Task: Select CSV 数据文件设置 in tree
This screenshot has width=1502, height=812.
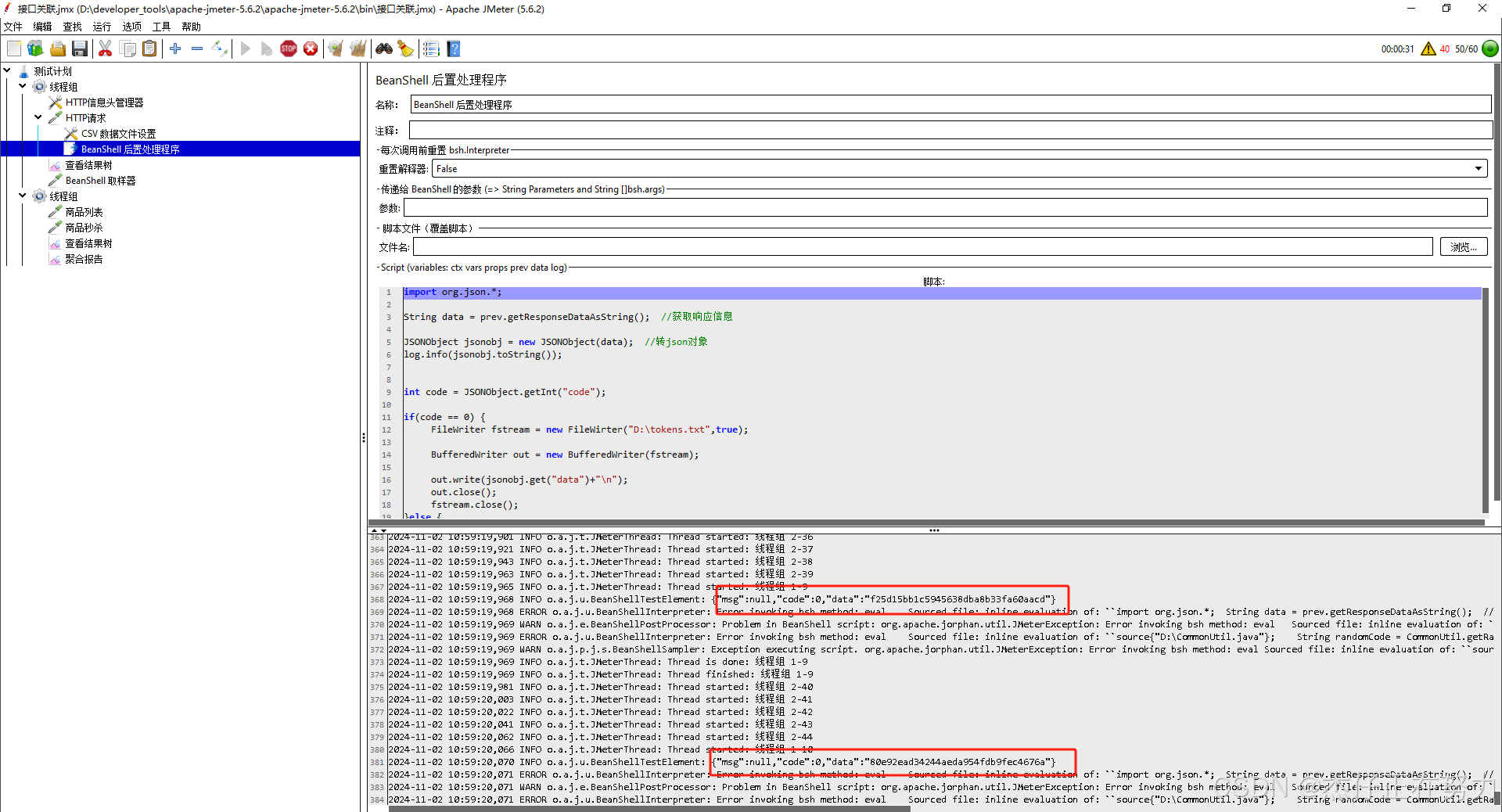Action: point(118,134)
